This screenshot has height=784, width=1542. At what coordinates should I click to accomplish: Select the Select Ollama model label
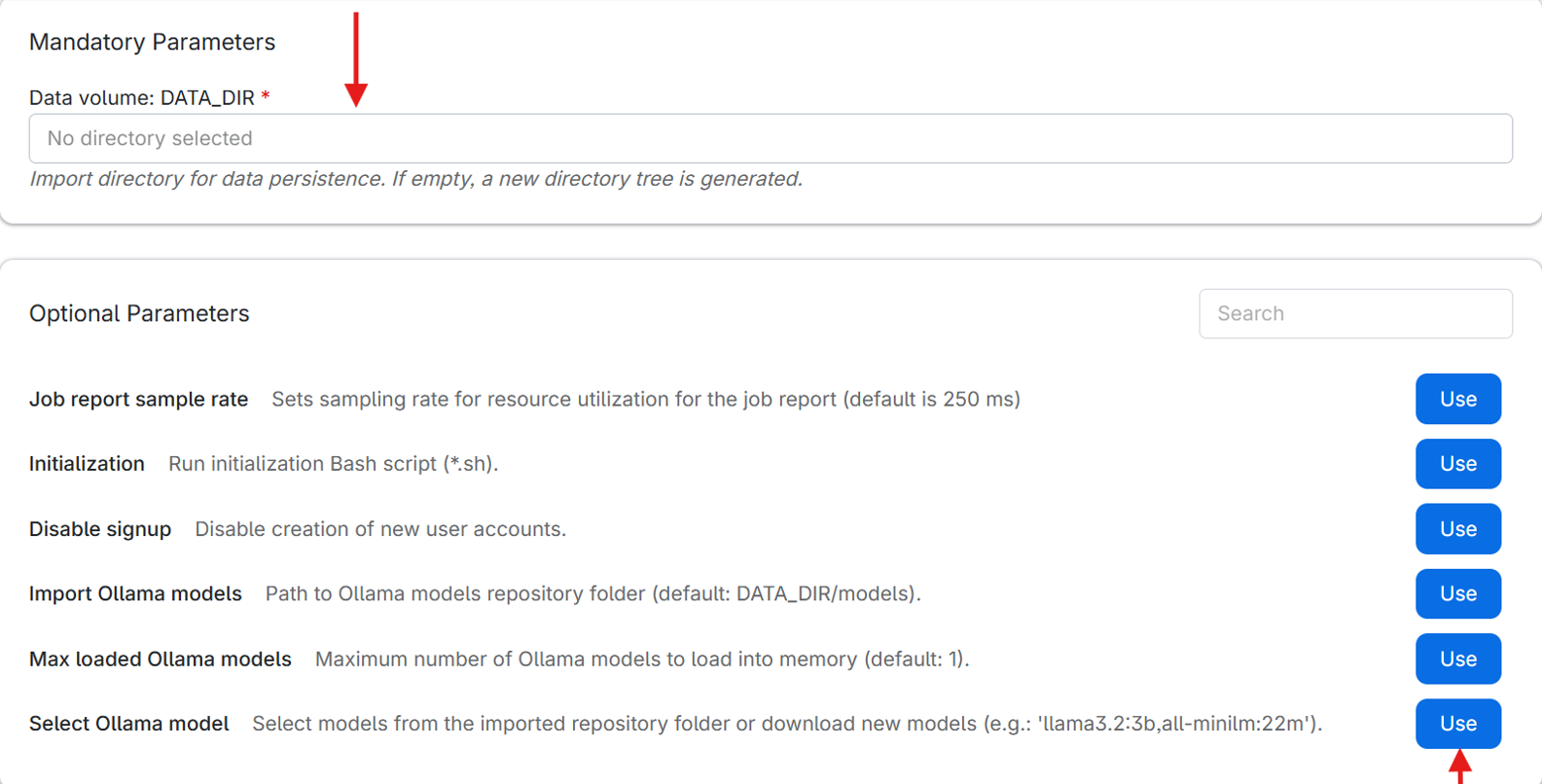click(x=129, y=724)
